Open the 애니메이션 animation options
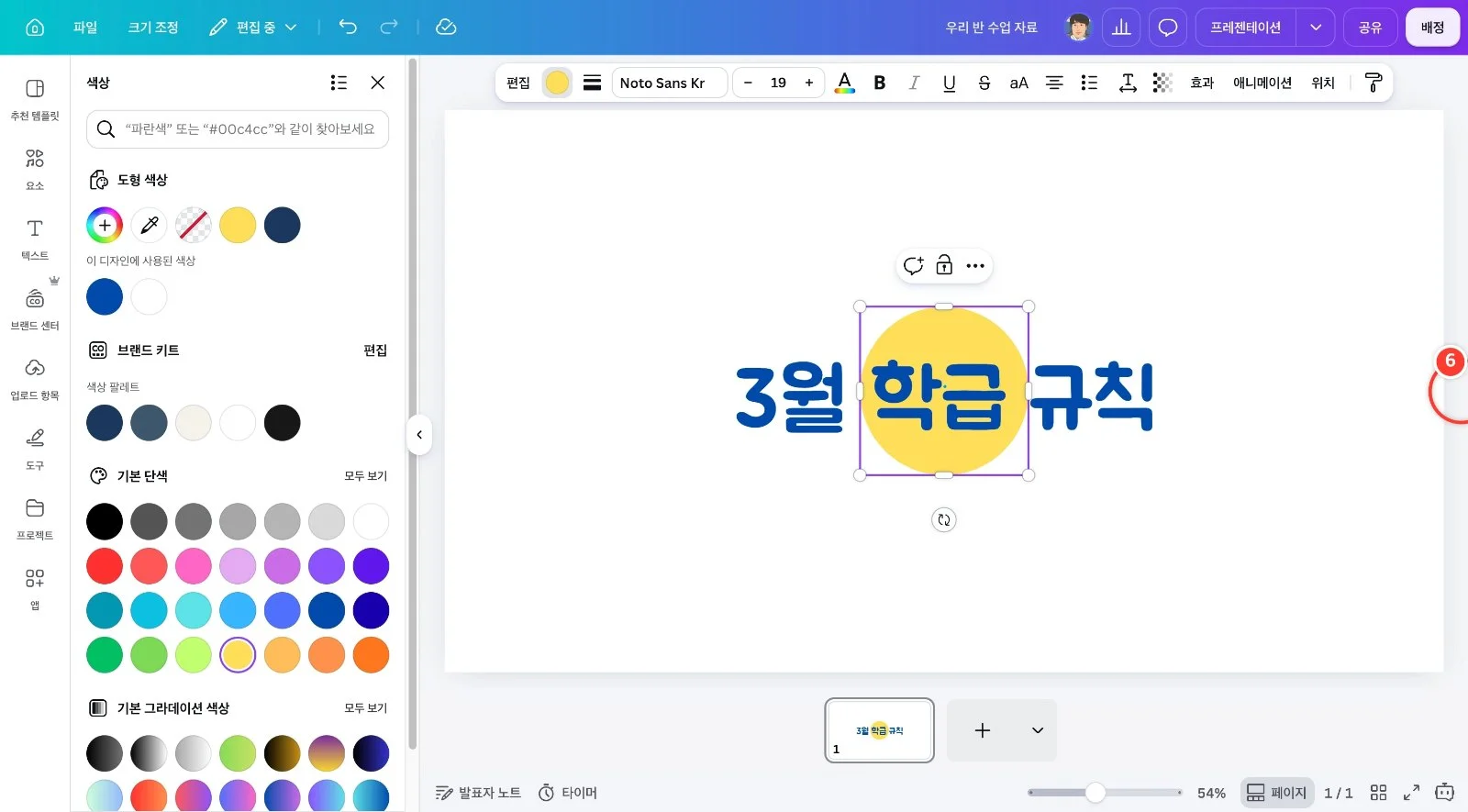This screenshot has height=812, width=1468. coord(1262,83)
